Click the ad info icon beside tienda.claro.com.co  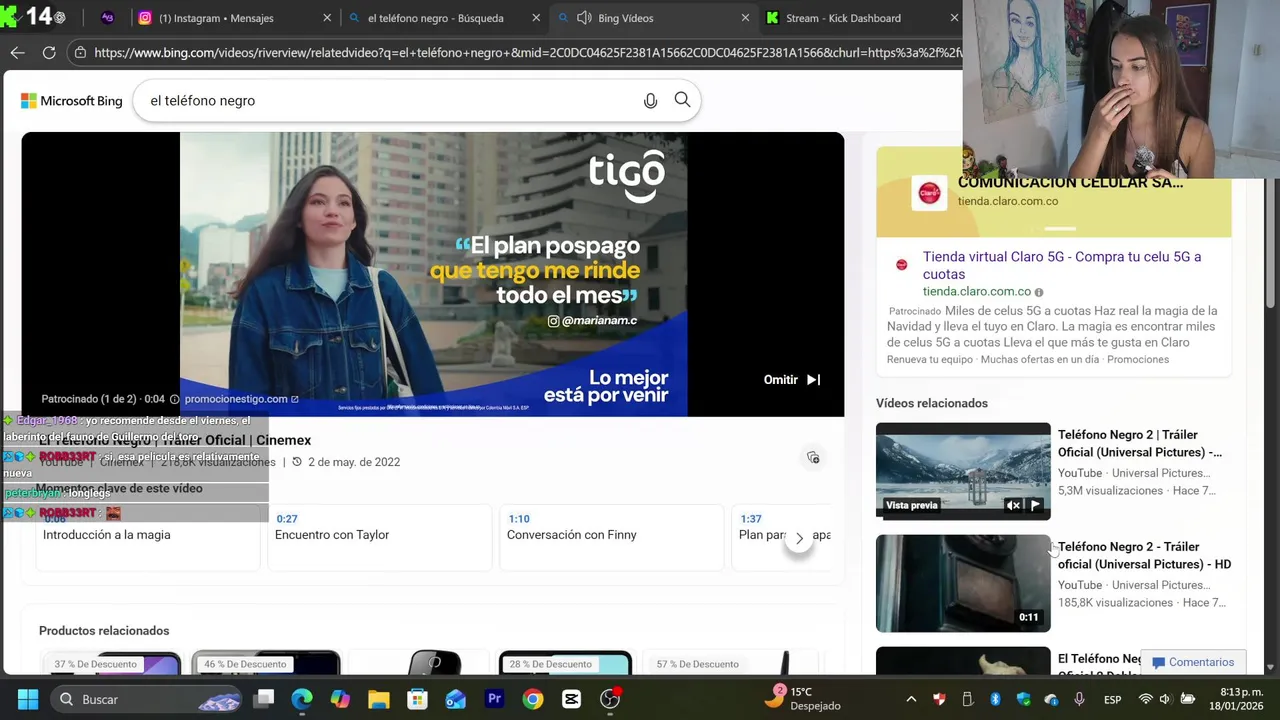point(1039,292)
